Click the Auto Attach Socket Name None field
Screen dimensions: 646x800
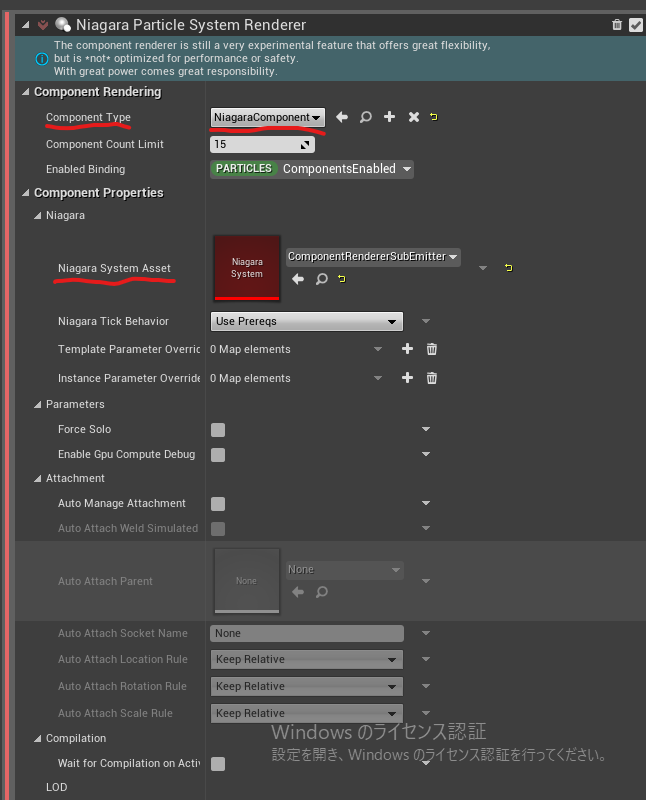pos(307,634)
